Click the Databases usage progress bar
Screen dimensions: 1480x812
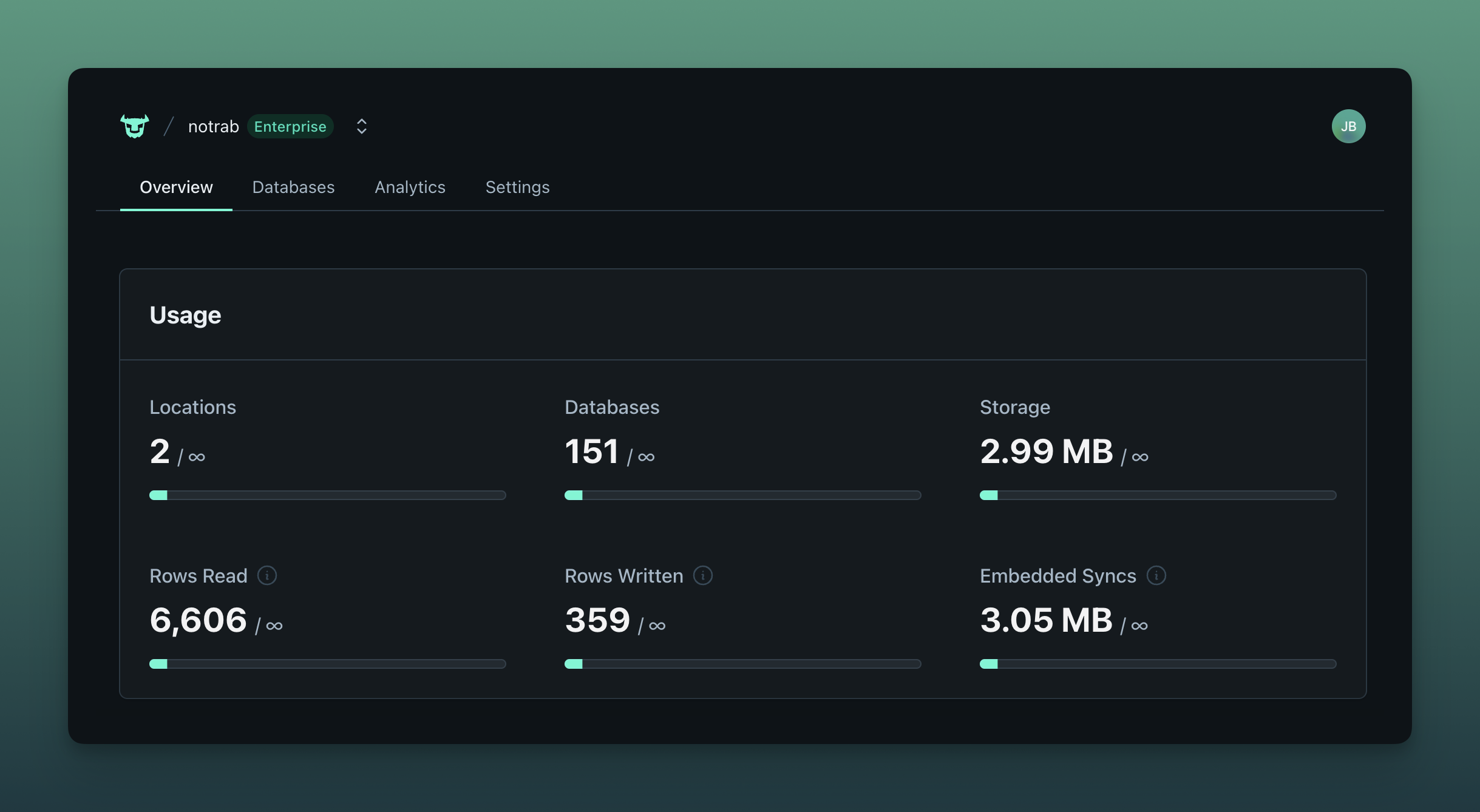[x=742, y=495]
